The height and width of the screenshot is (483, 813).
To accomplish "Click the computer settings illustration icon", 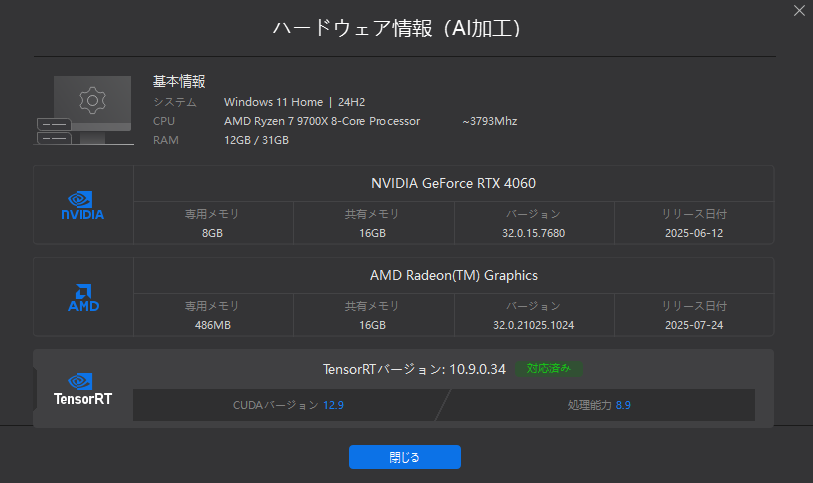I will (84, 110).
